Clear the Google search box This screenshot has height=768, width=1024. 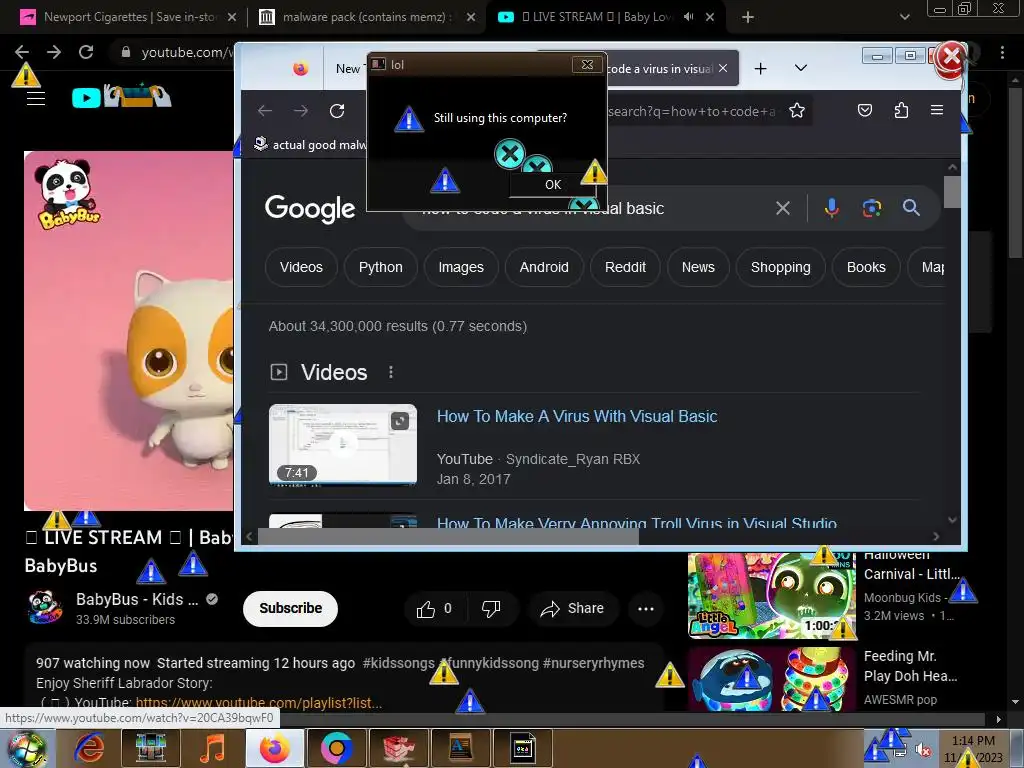point(782,208)
